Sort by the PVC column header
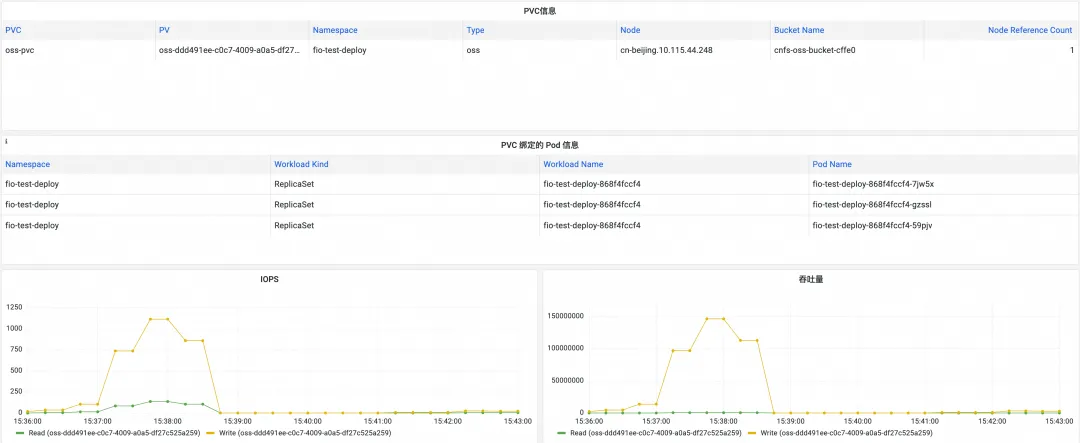This screenshot has height=443, width=1080. 13,30
